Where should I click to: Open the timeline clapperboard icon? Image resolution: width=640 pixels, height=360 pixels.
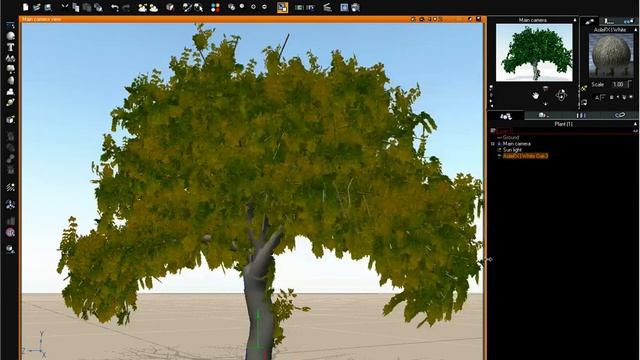(327, 7)
